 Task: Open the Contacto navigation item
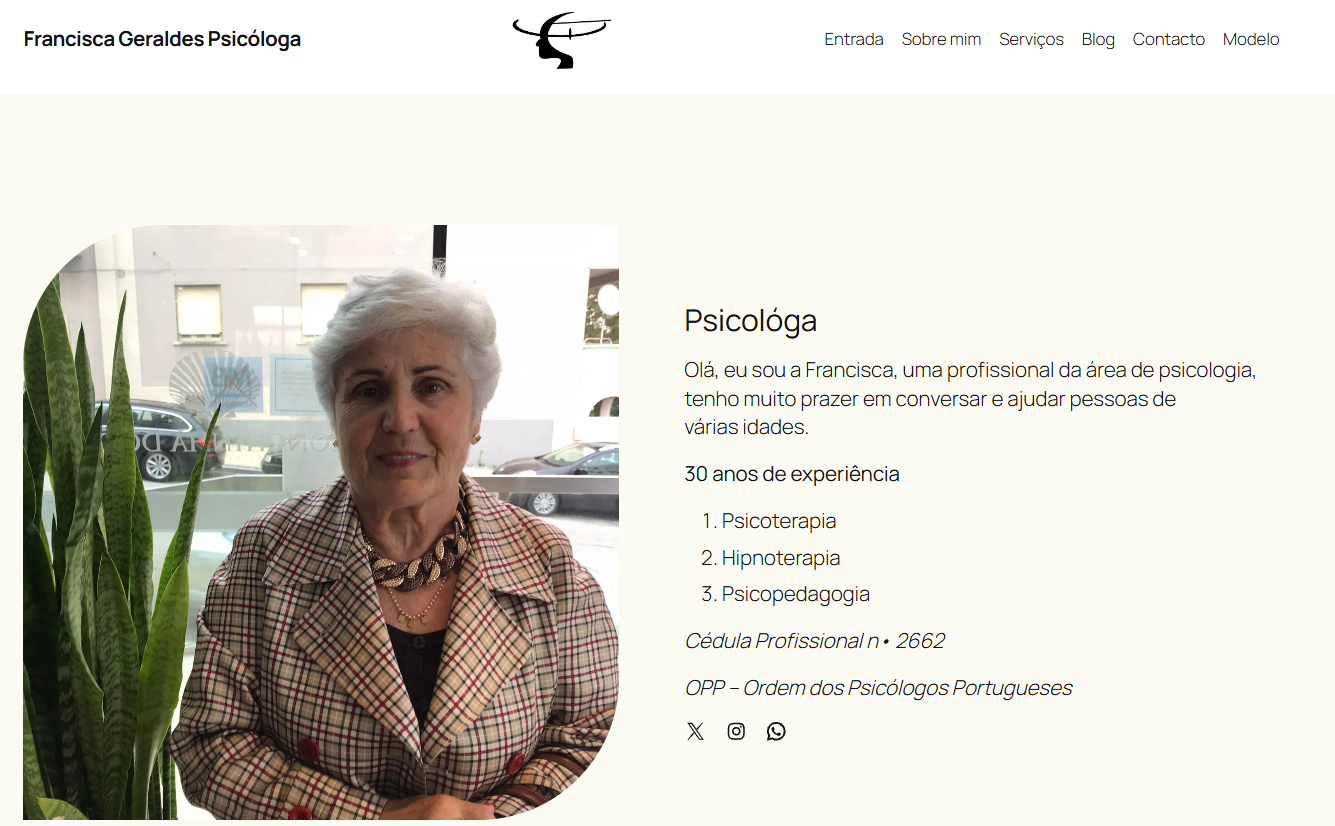click(1168, 39)
